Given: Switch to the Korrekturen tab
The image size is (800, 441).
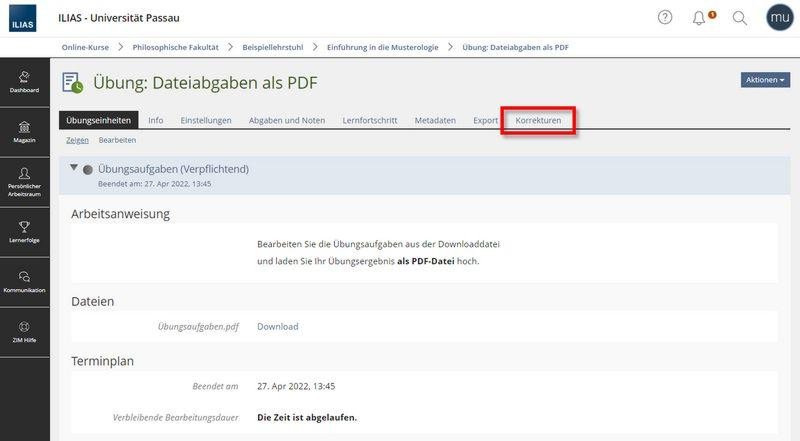Looking at the screenshot, I should pyautogui.click(x=538, y=120).
